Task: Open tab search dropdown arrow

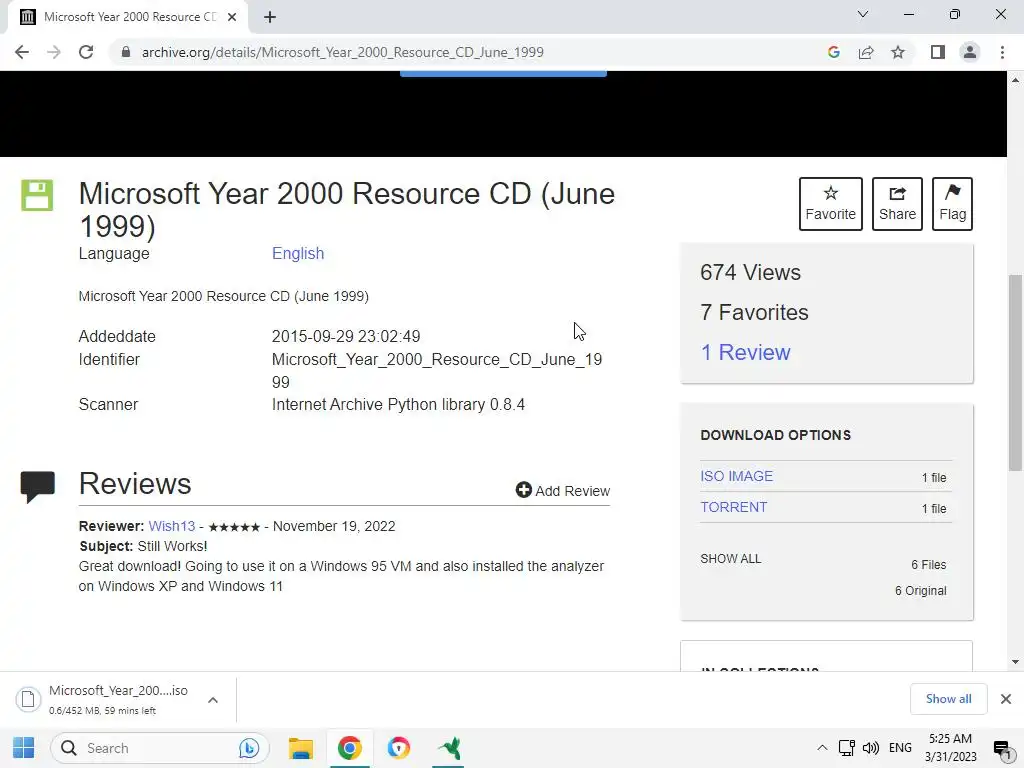Action: click(863, 14)
